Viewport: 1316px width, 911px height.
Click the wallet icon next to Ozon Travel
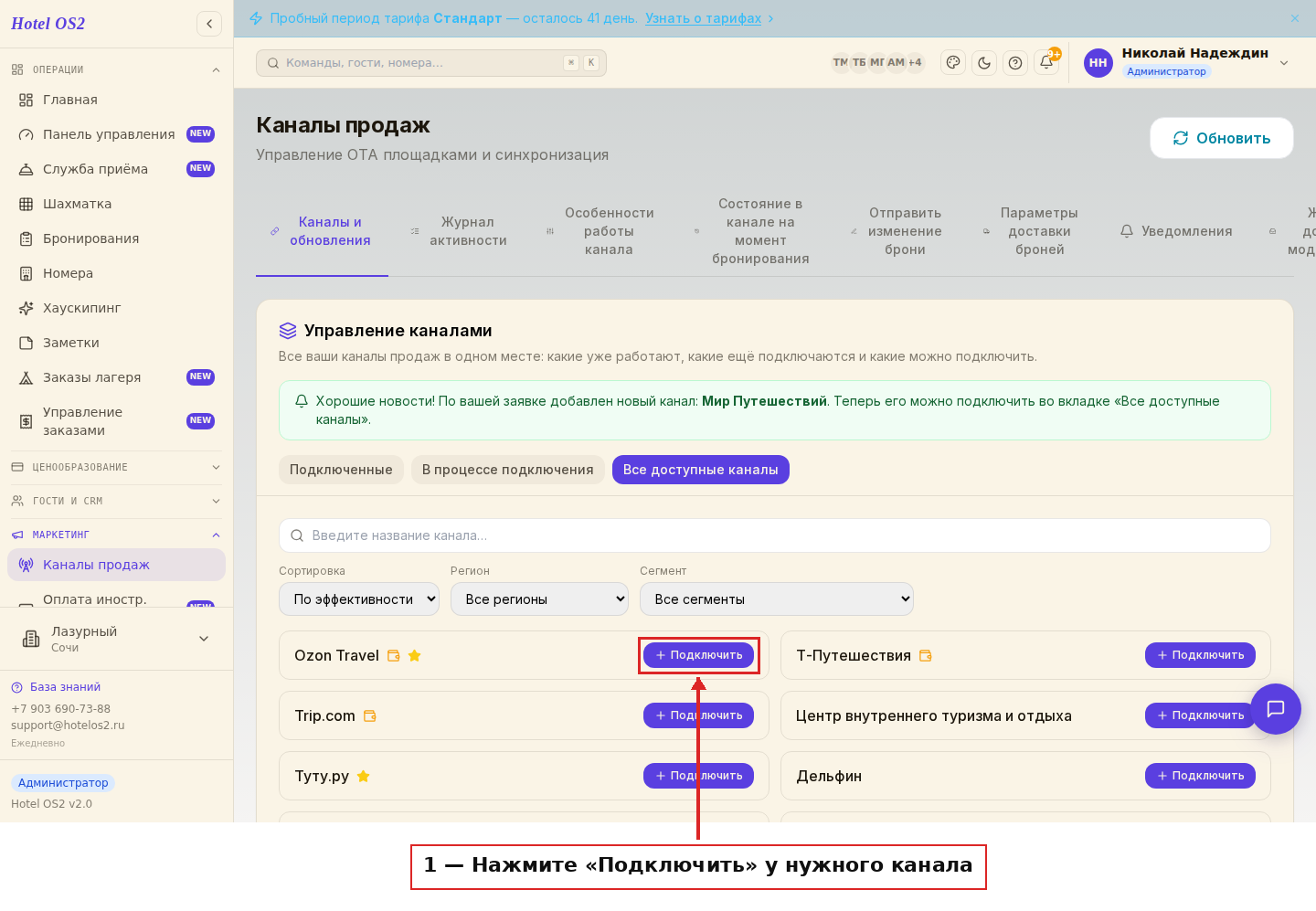click(394, 655)
